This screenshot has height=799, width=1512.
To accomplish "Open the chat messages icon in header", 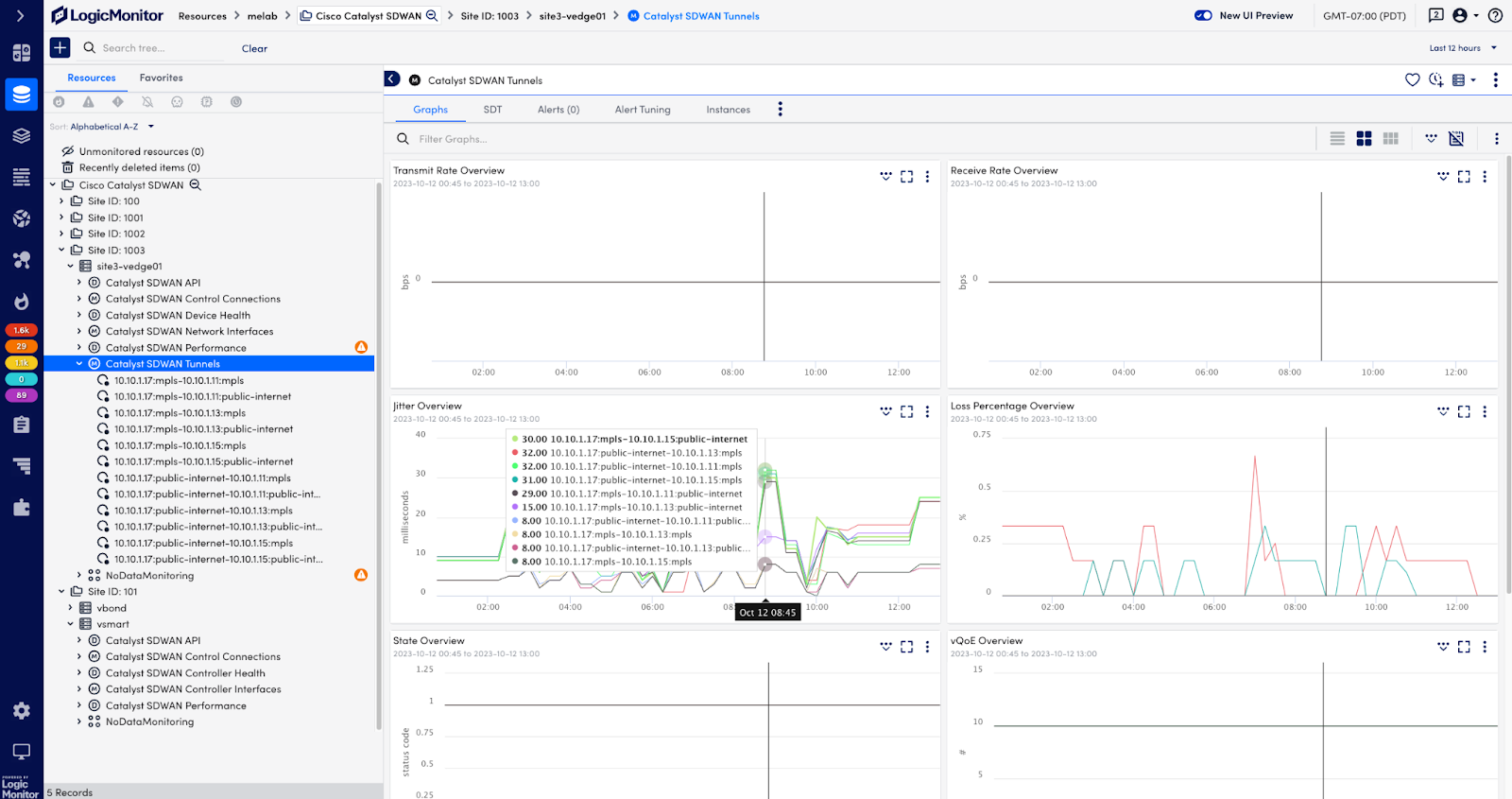I will click(x=1435, y=15).
